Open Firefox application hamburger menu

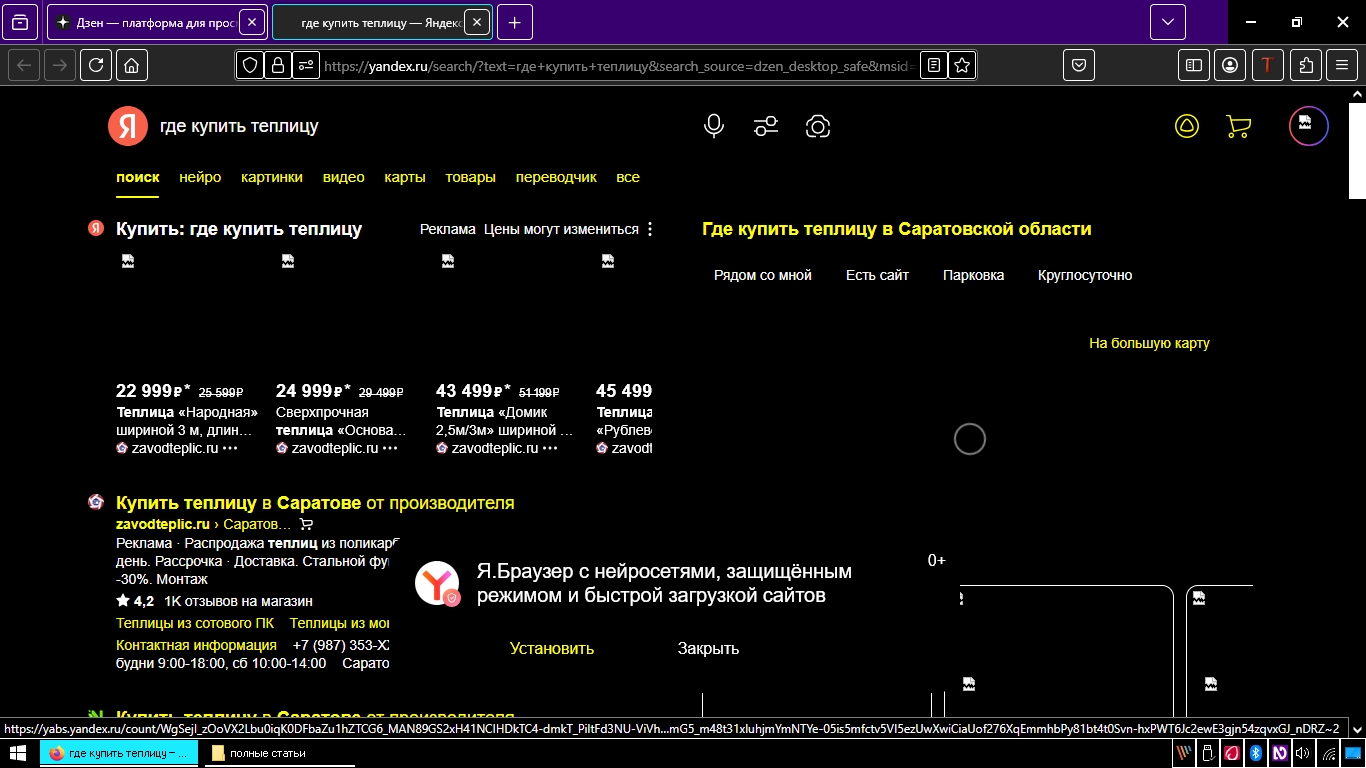[x=1342, y=65]
